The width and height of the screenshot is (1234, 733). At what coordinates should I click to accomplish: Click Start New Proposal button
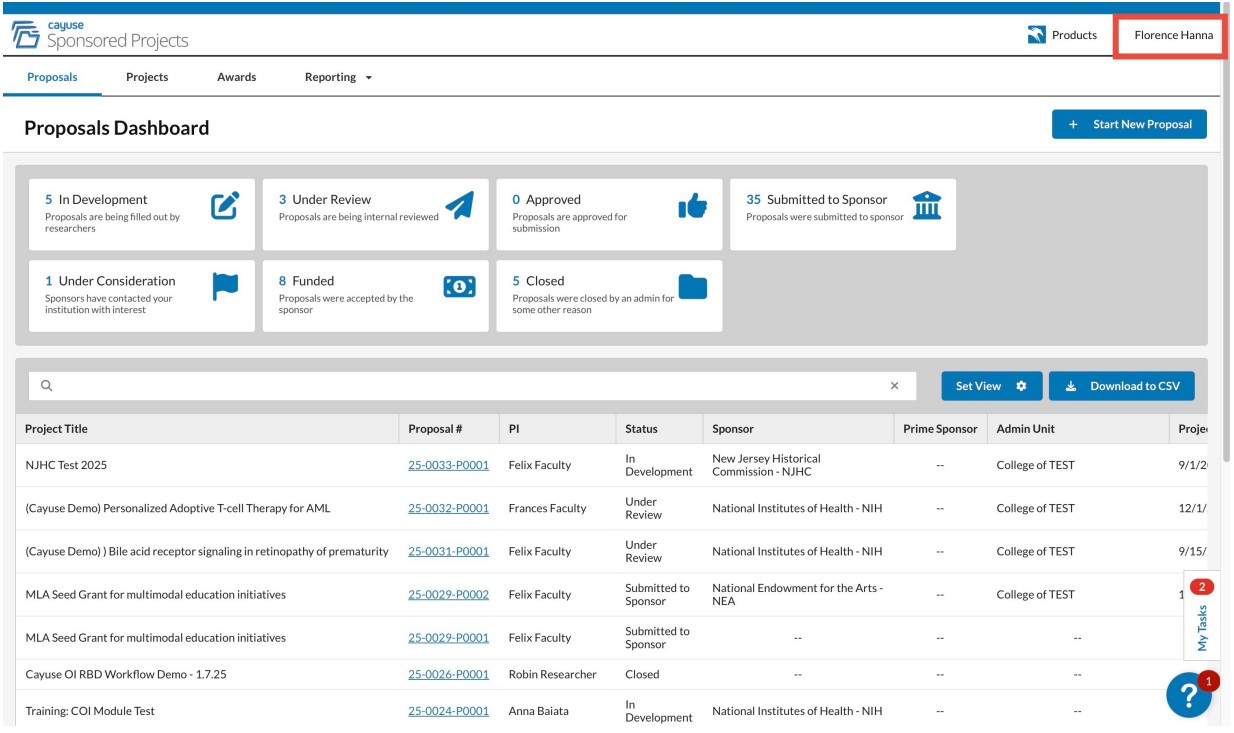click(x=1129, y=125)
